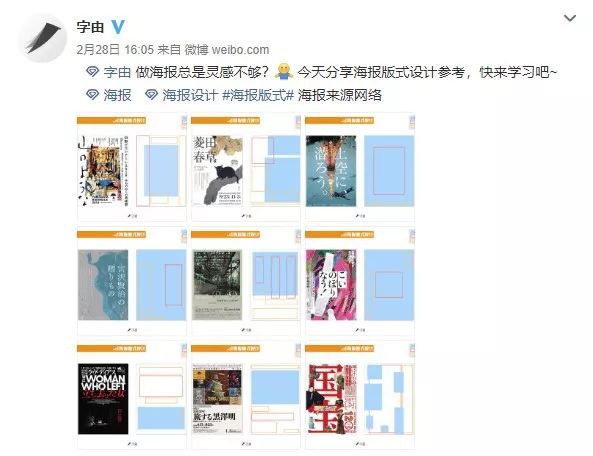The image size is (593, 456).
Task: Click the 2月28日 16:05 timestamp
Action: click(x=115, y=50)
